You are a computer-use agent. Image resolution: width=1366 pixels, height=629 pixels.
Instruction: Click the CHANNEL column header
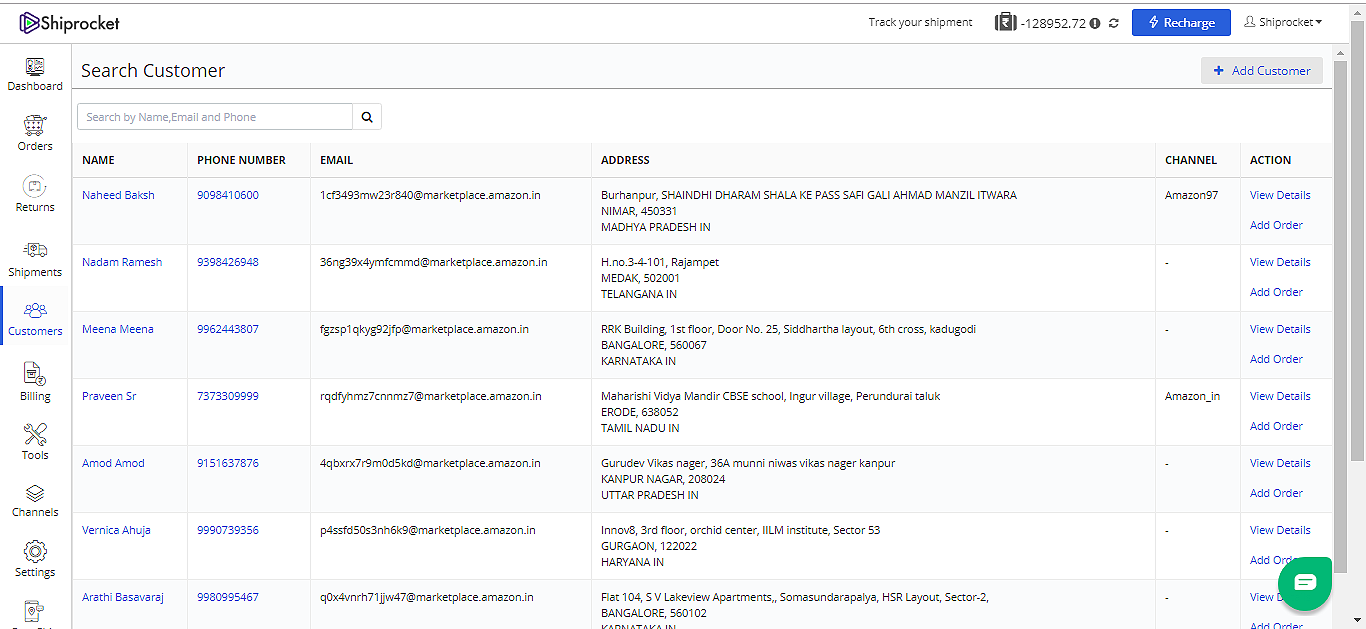[1191, 160]
